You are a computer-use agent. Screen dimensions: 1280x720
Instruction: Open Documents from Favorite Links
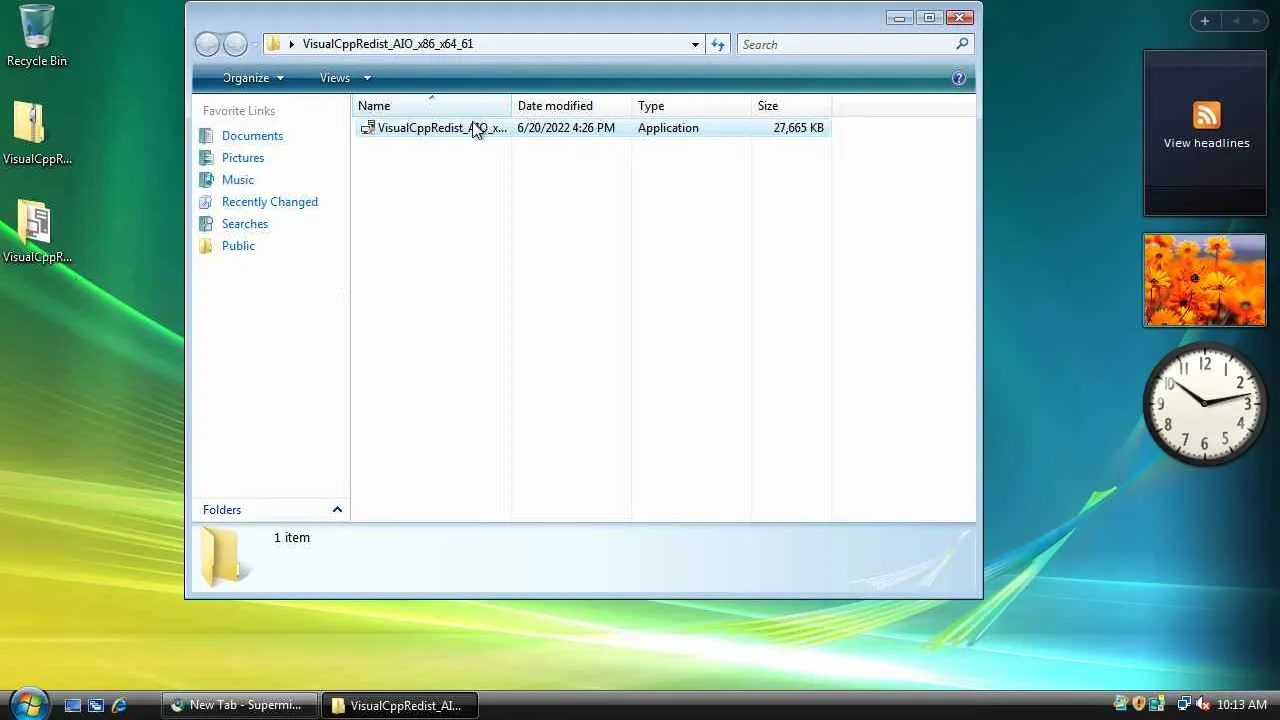click(x=252, y=136)
